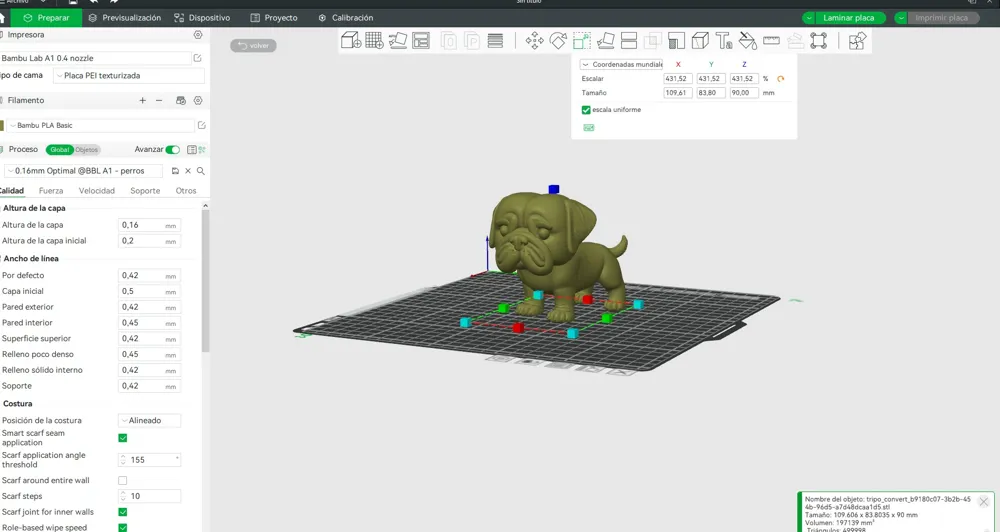The image size is (1000, 532).
Task: Switch to the Calibración tab
Action: coord(346,18)
